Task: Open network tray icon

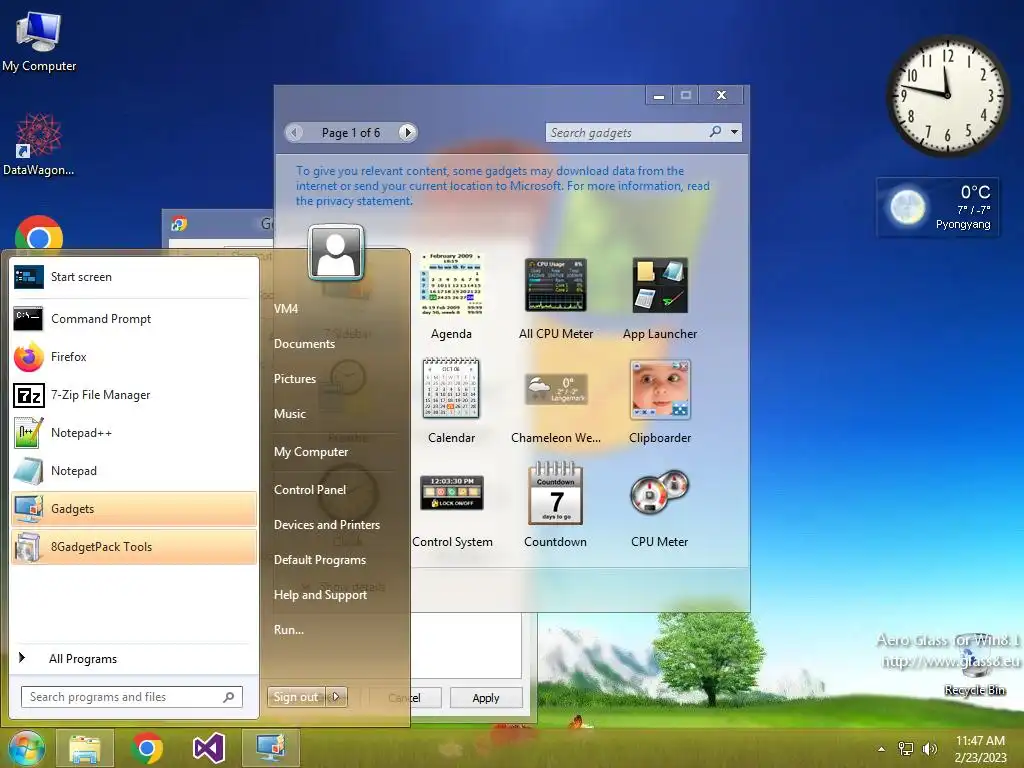Action: click(x=905, y=749)
